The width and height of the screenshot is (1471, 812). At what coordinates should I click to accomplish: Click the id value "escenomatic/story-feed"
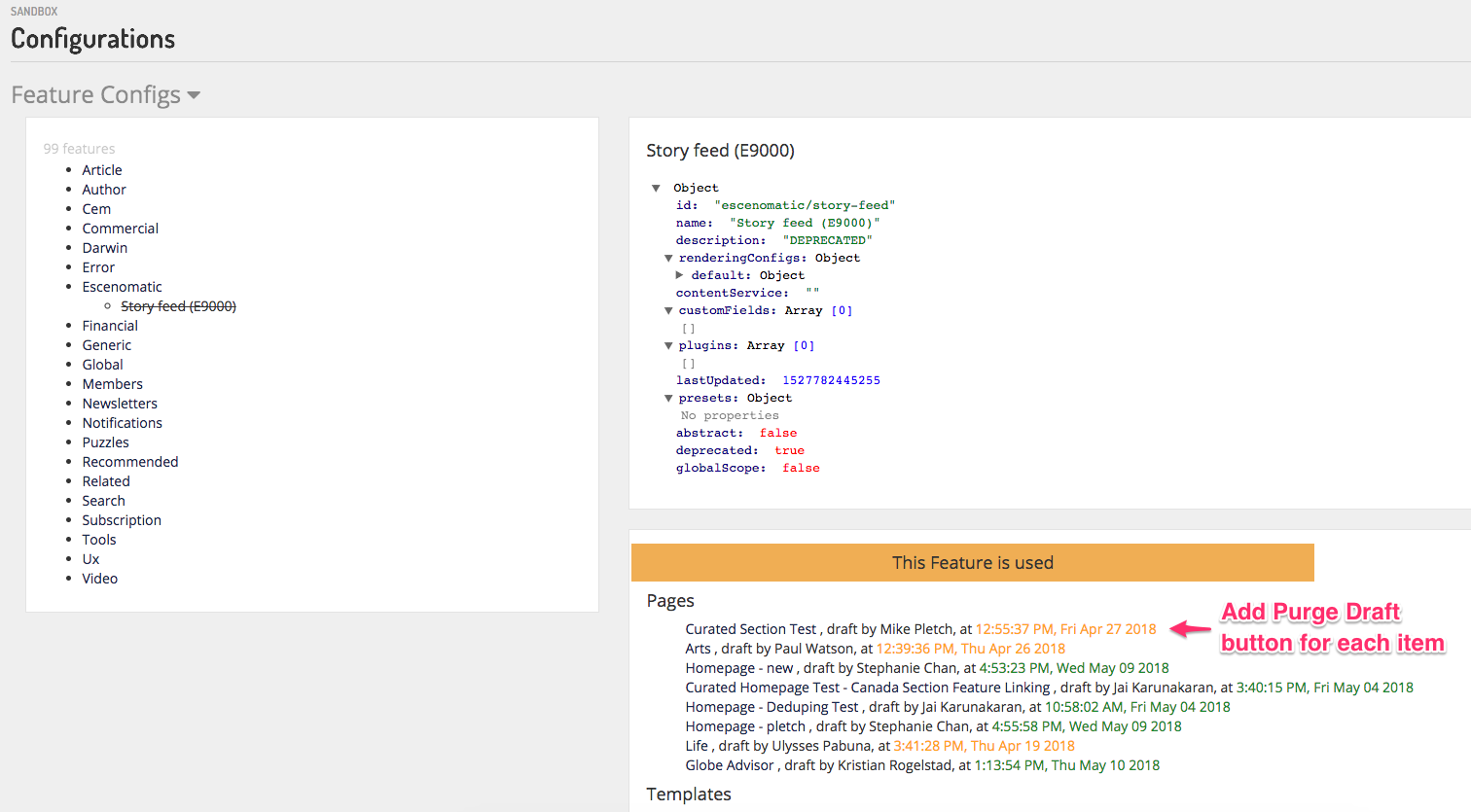coord(805,205)
